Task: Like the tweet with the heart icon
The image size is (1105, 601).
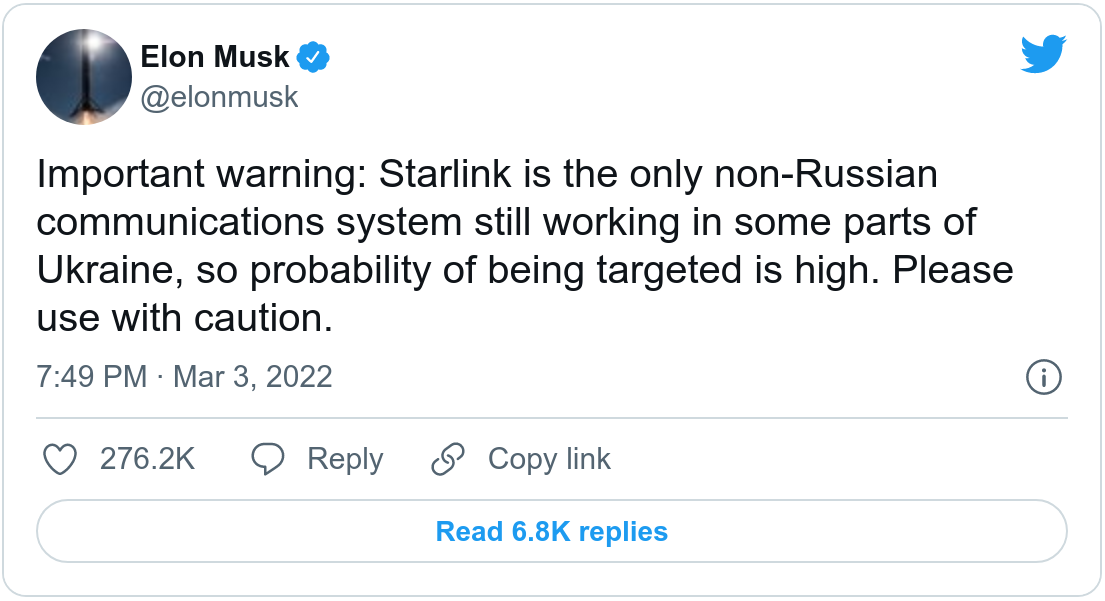Action: [x=60, y=459]
